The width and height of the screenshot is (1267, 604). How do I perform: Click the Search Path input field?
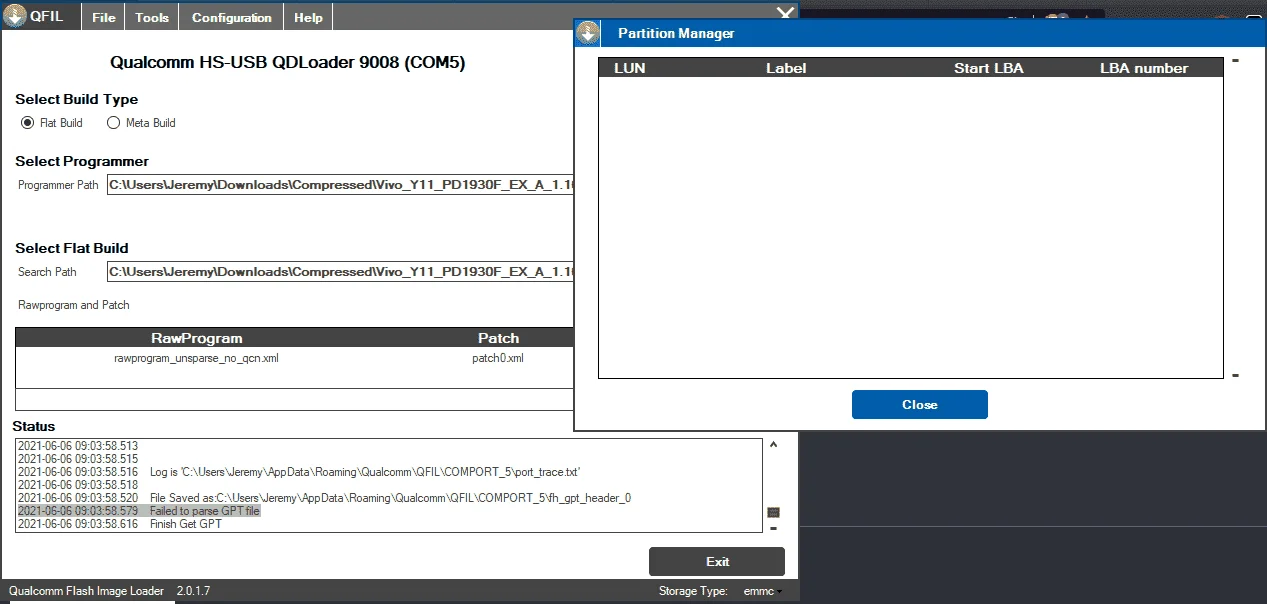(341, 271)
